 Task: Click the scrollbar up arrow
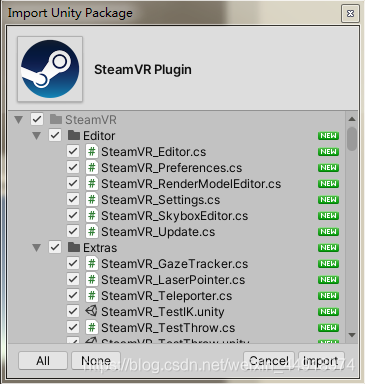(x=352, y=119)
